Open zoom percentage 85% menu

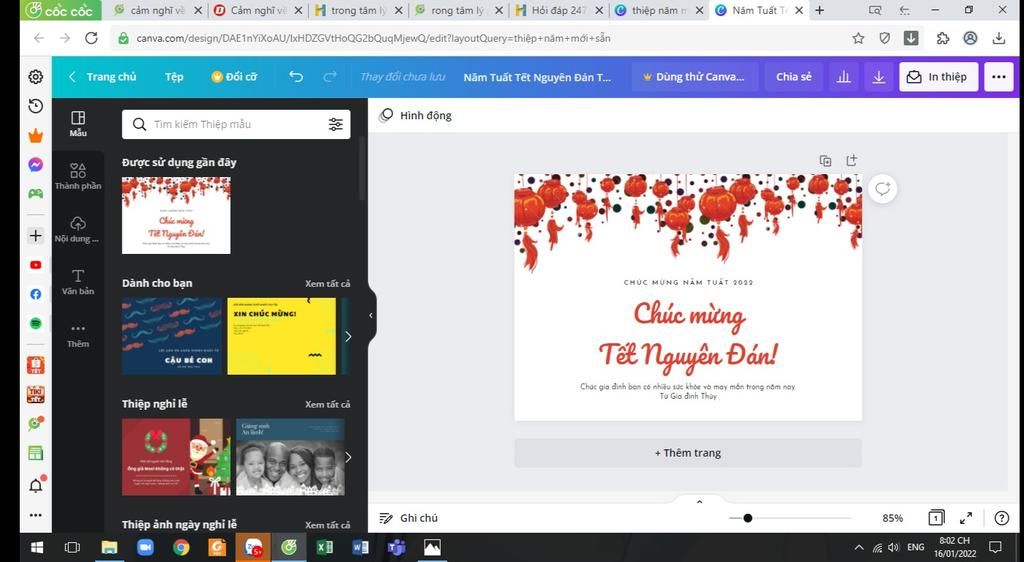click(x=893, y=518)
